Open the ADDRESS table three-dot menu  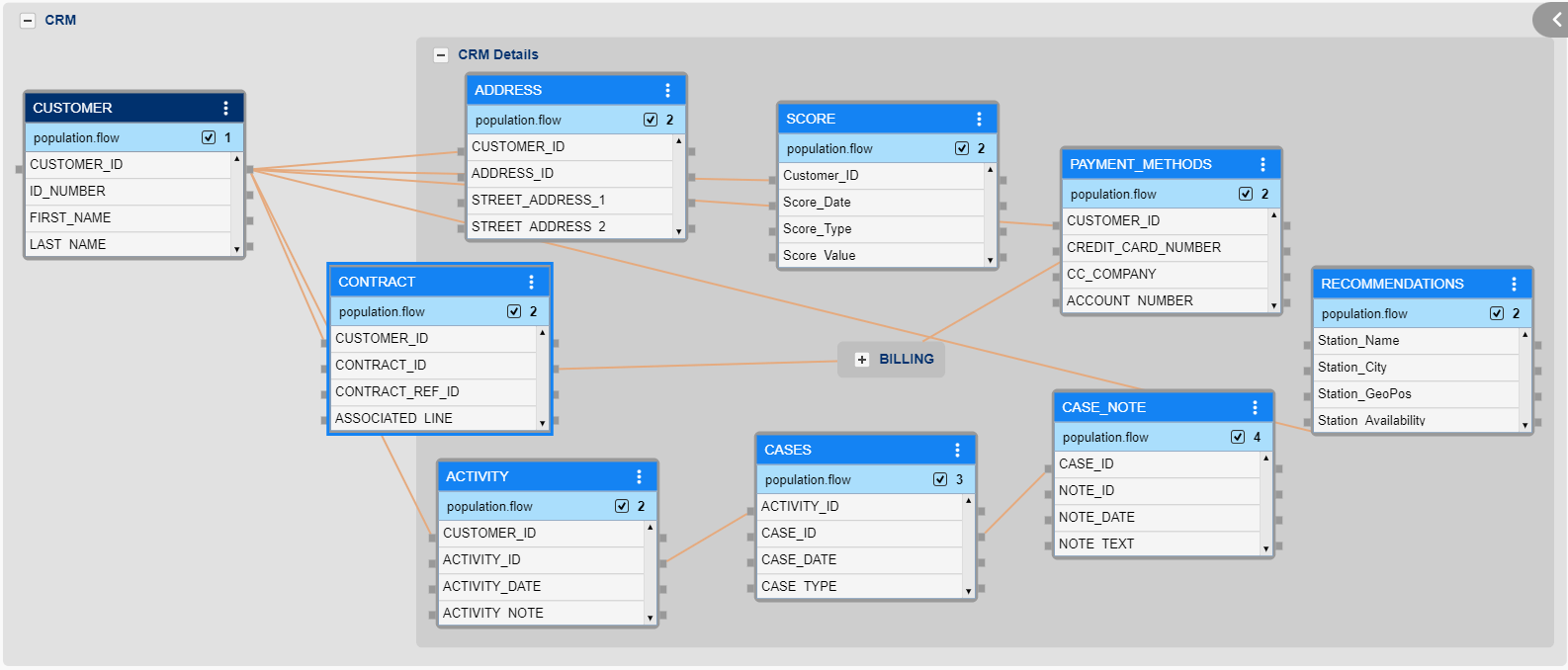pos(667,90)
